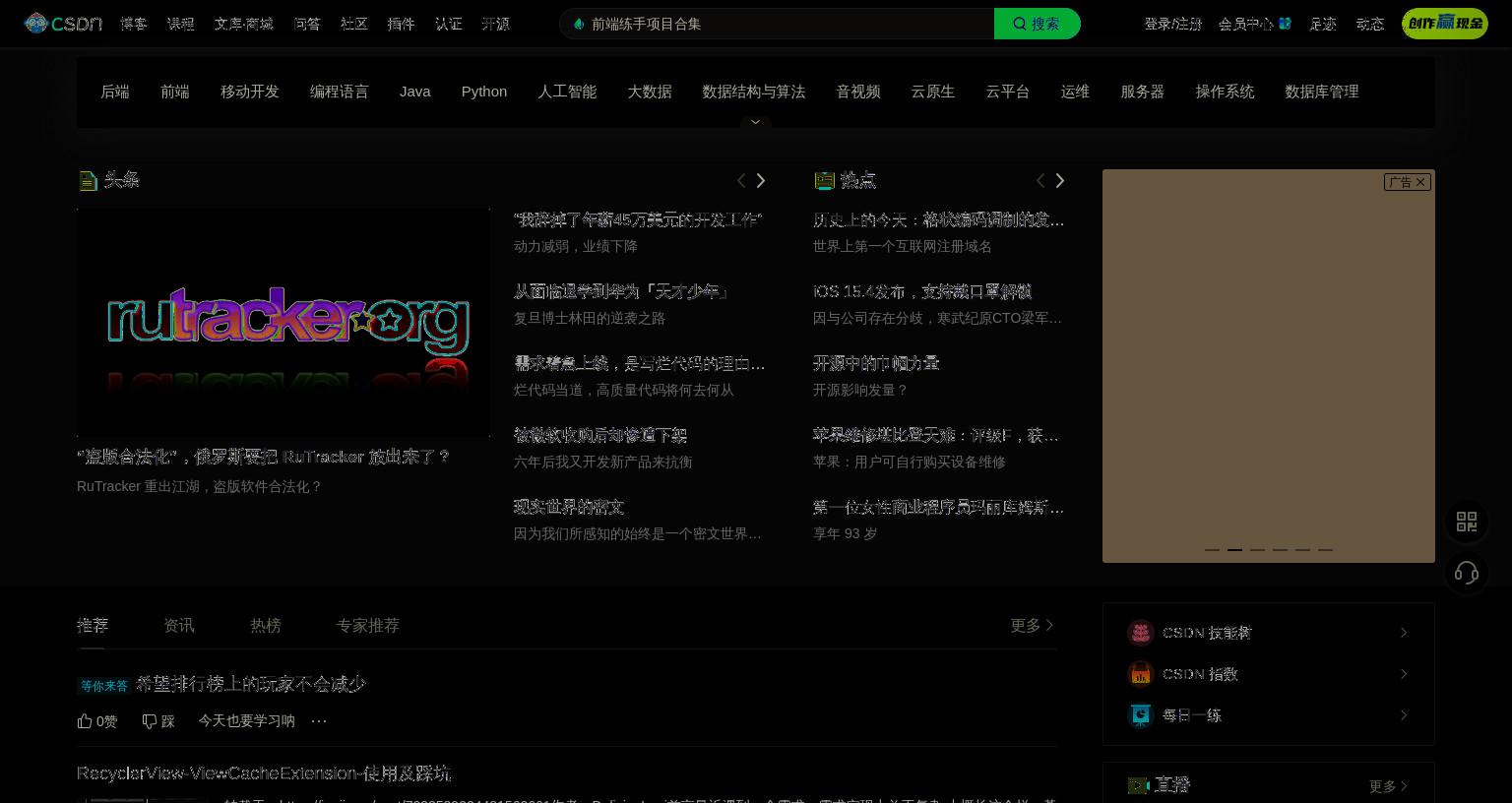This screenshot has width=1512, height=803.
Task: Switch to 热榜 tab
Action: point(266,625)
